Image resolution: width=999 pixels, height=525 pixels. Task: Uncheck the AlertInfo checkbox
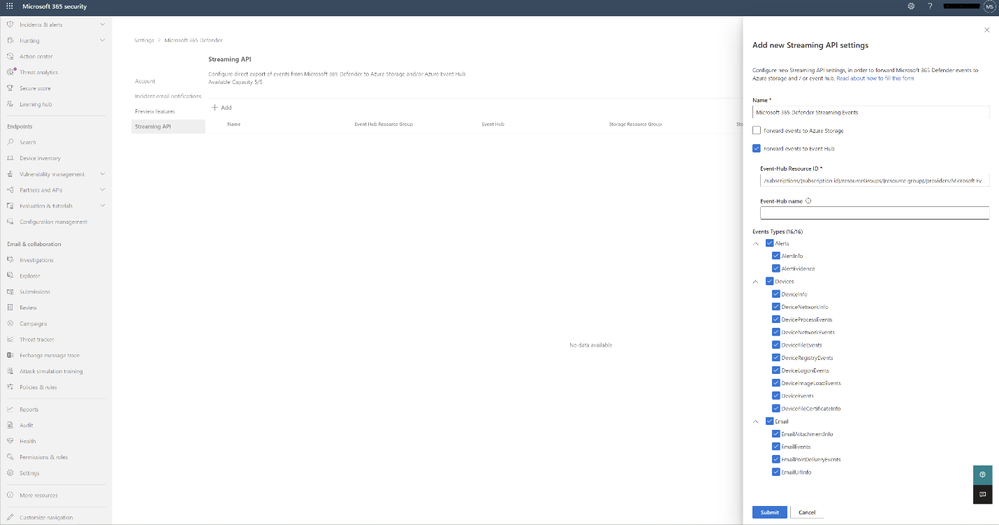tap(776, 255)
